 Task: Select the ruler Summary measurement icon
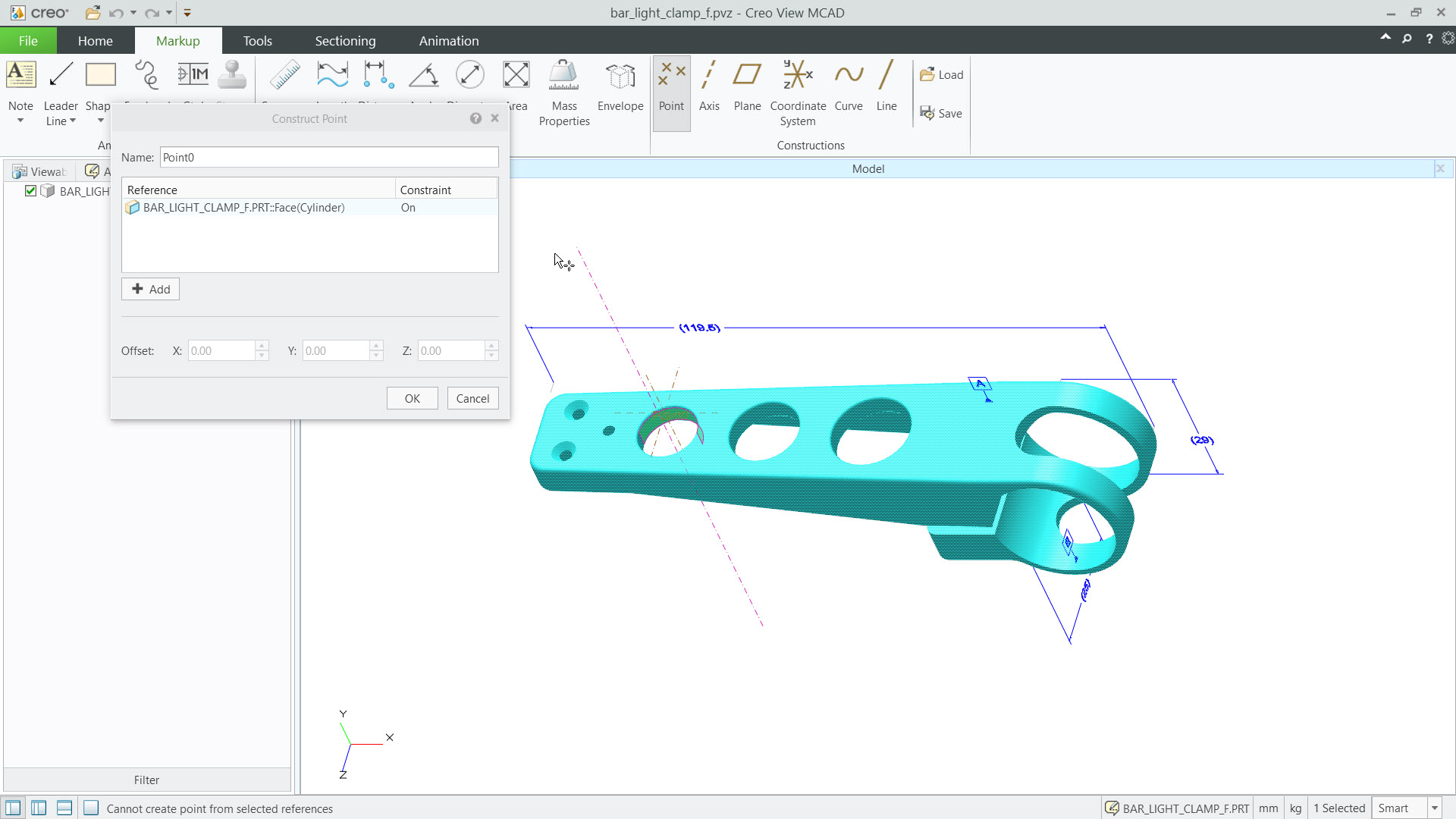[x=285, y=75]
